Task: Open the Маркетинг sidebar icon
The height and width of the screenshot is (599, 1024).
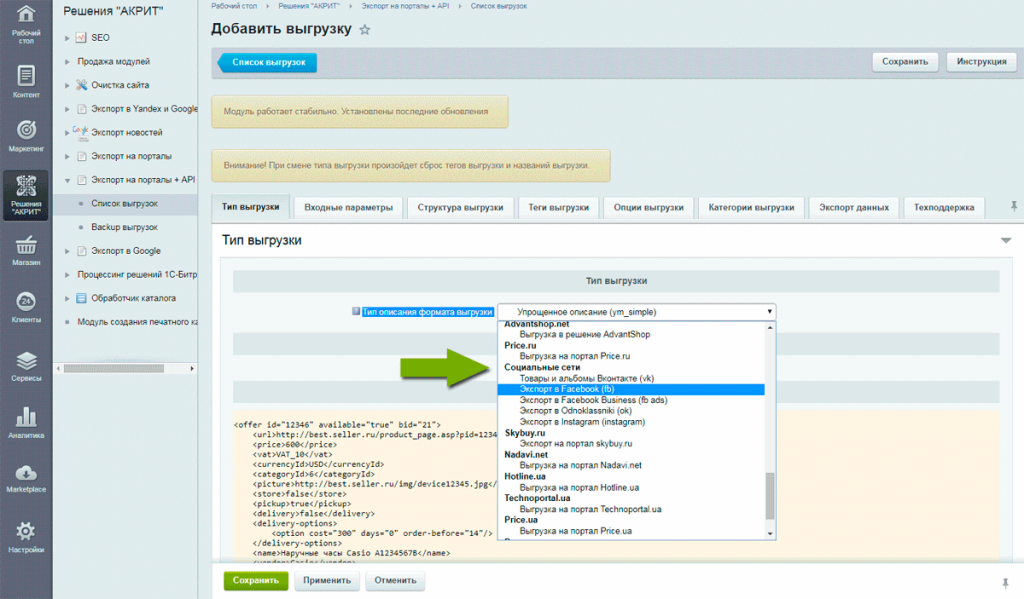Action: pyautogui.click(x=26, y=136)
